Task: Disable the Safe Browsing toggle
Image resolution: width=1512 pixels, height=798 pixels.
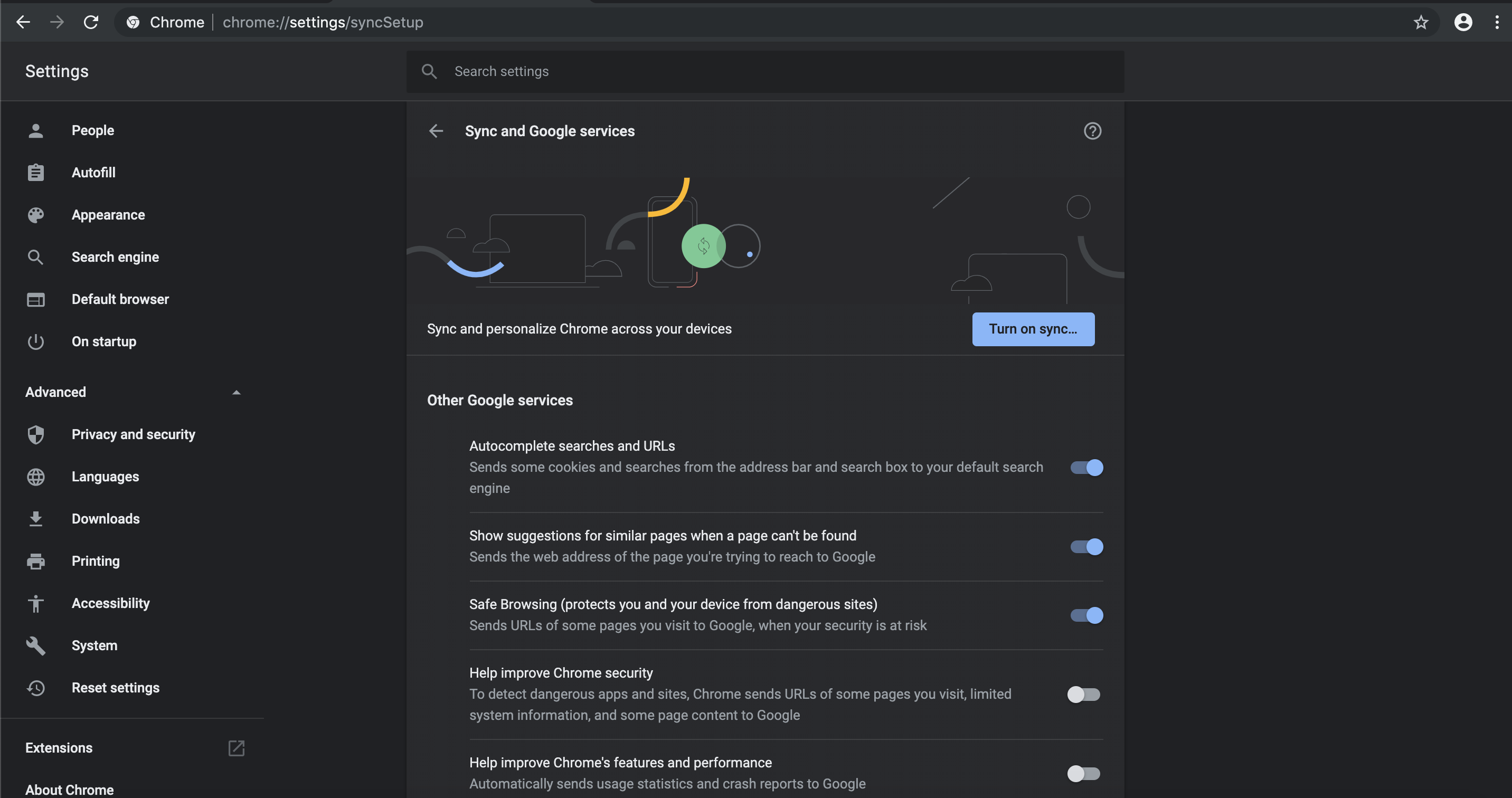Action: point(1086,615)
